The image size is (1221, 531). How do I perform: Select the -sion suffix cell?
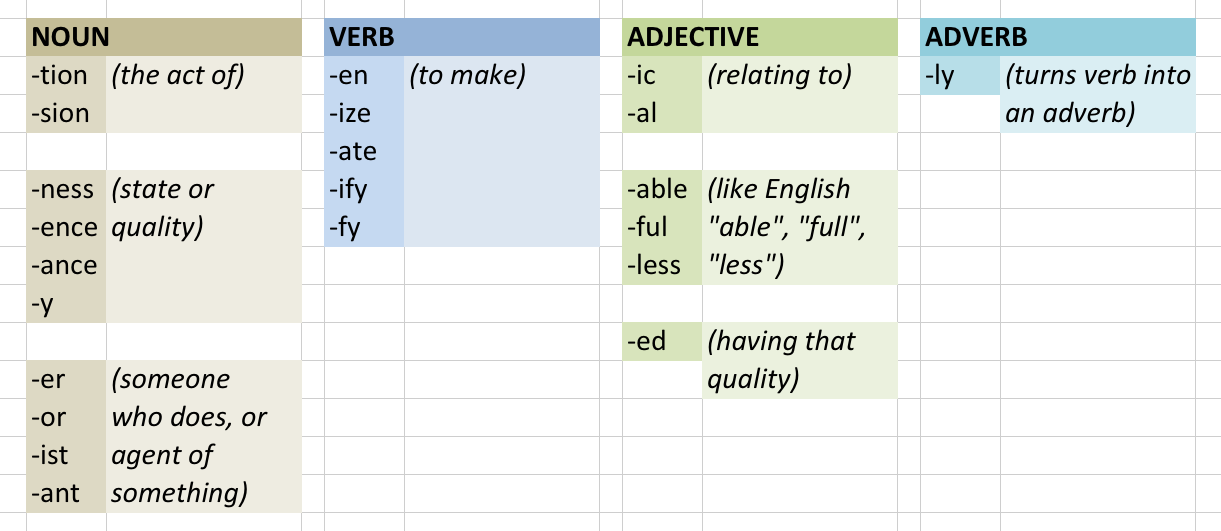coord(66,114)
